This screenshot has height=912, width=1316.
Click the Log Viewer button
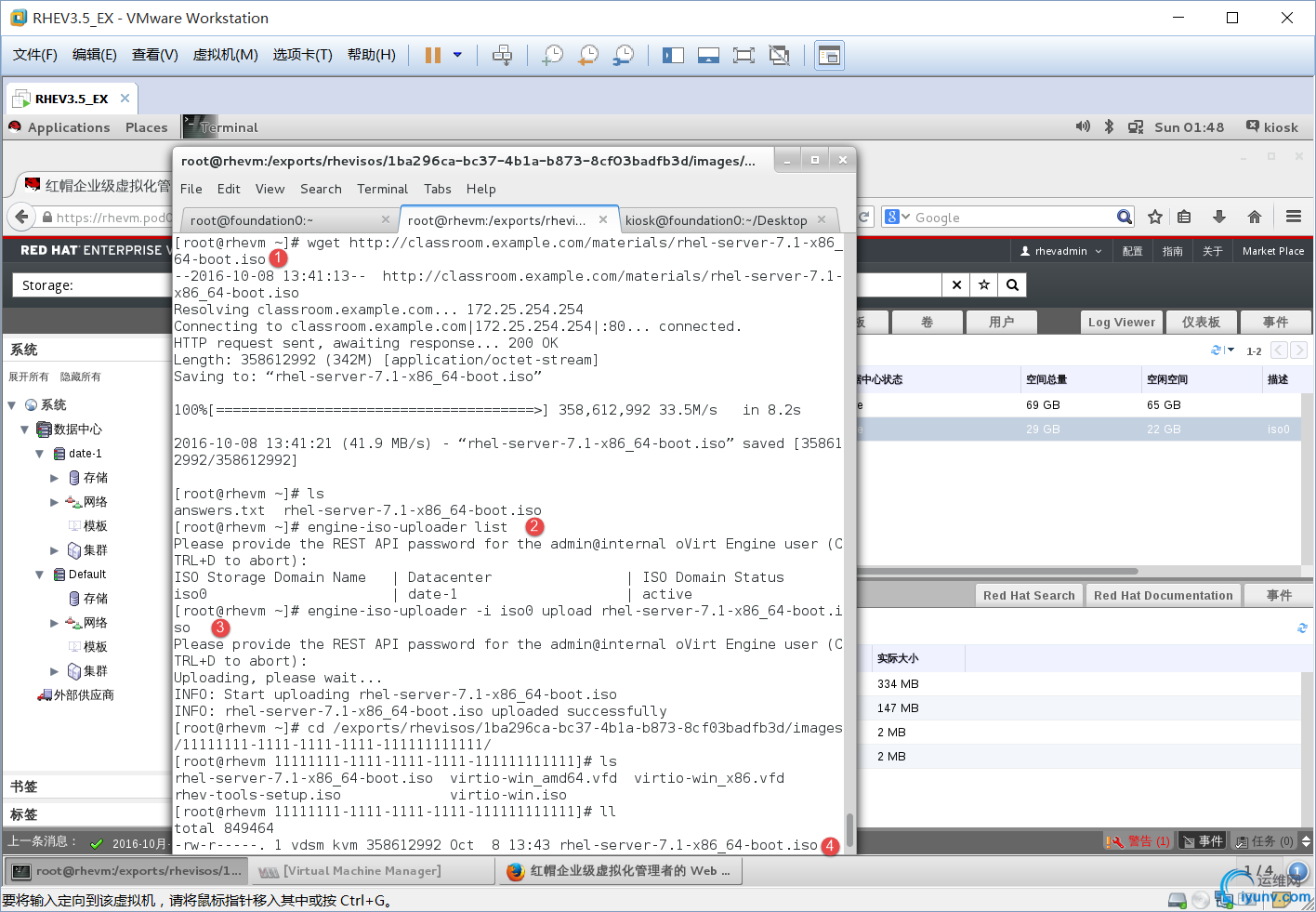(x=1121, y=323)
